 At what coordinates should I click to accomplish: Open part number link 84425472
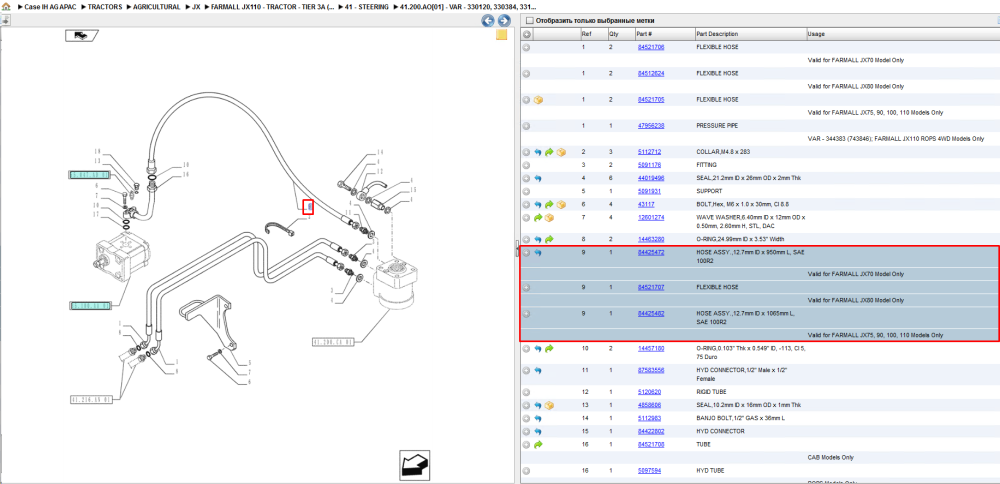pyautogui.click(x=651, y=253)
